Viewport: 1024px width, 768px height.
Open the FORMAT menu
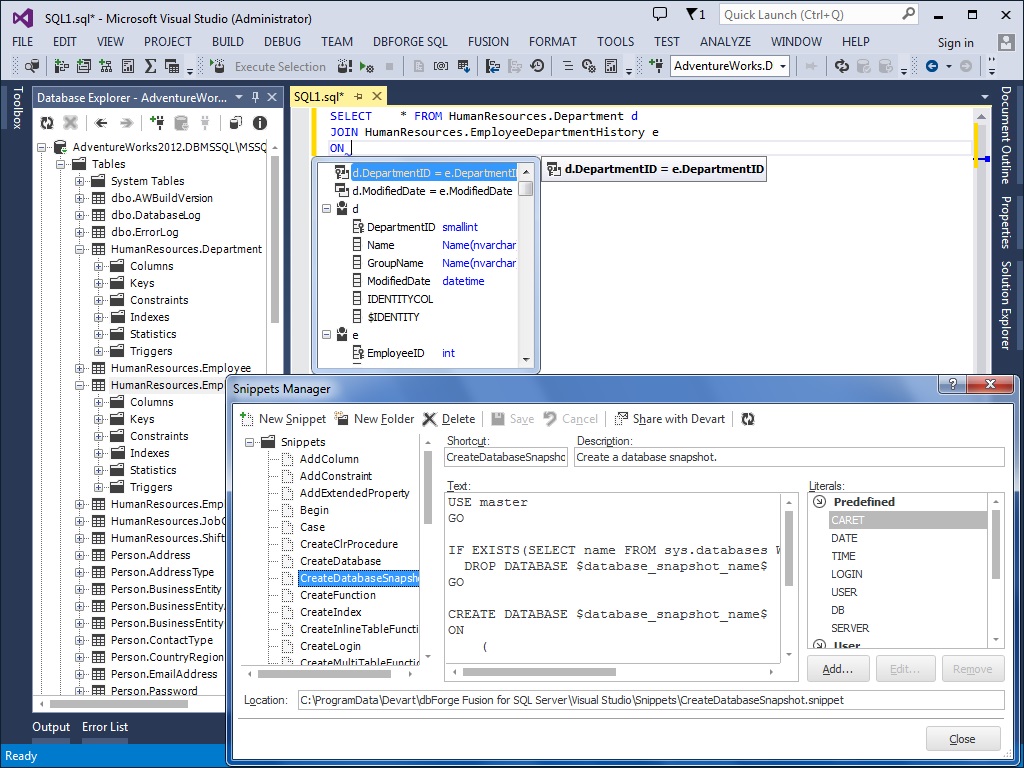(x=552, y=42)
